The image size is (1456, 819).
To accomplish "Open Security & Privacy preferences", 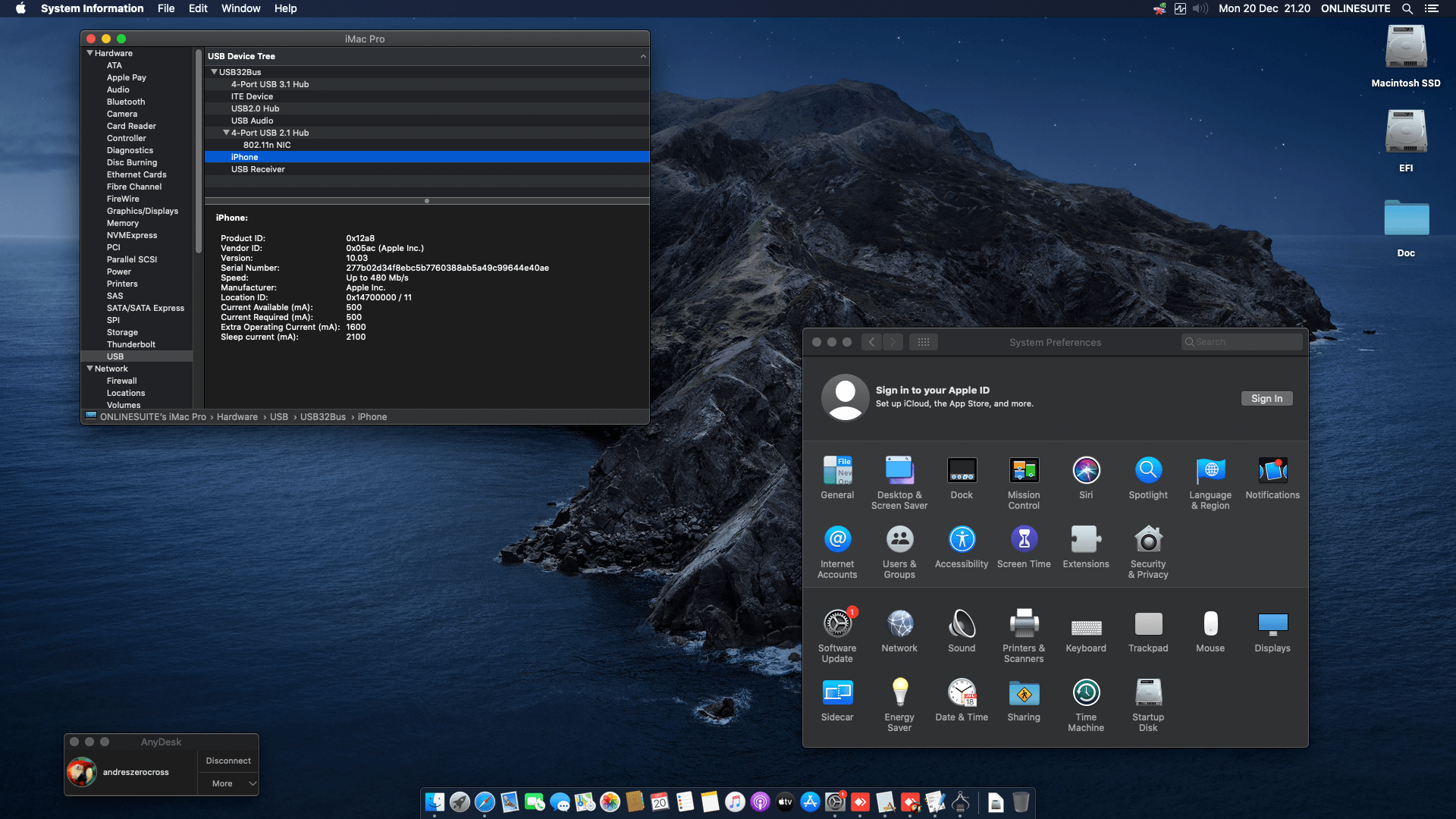I will click(x=1148, y=551).
